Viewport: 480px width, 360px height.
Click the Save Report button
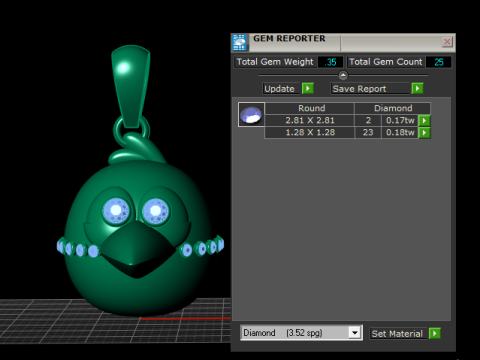[x=370, y=89]
